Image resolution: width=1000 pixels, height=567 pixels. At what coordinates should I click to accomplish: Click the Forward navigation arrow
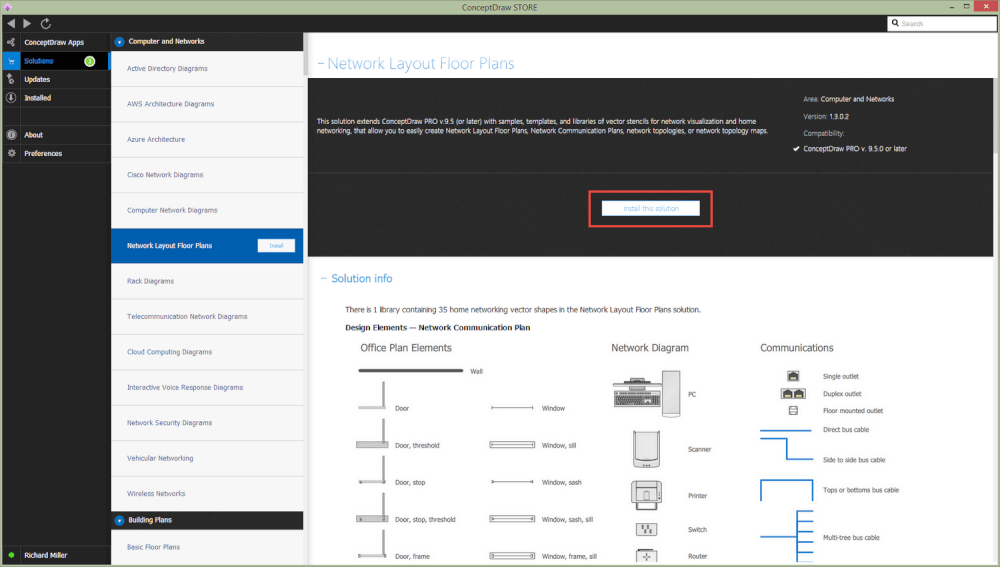coord(27,24)
